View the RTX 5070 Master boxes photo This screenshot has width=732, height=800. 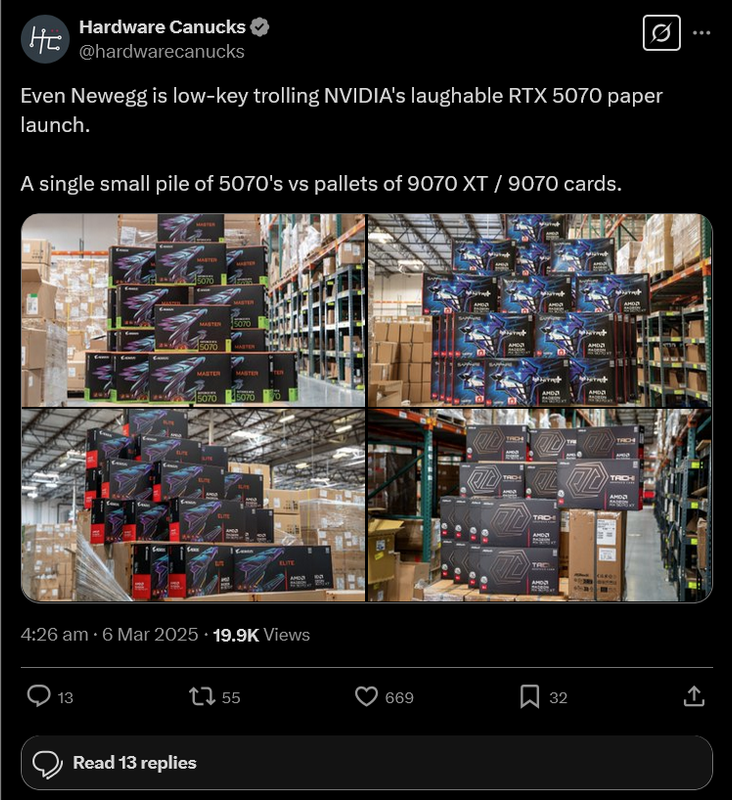pos(193,310)
